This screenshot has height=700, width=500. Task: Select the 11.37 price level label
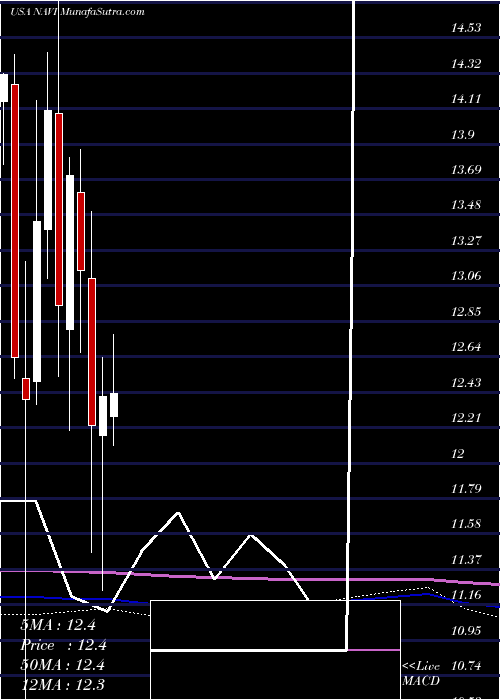coord(466,559)
